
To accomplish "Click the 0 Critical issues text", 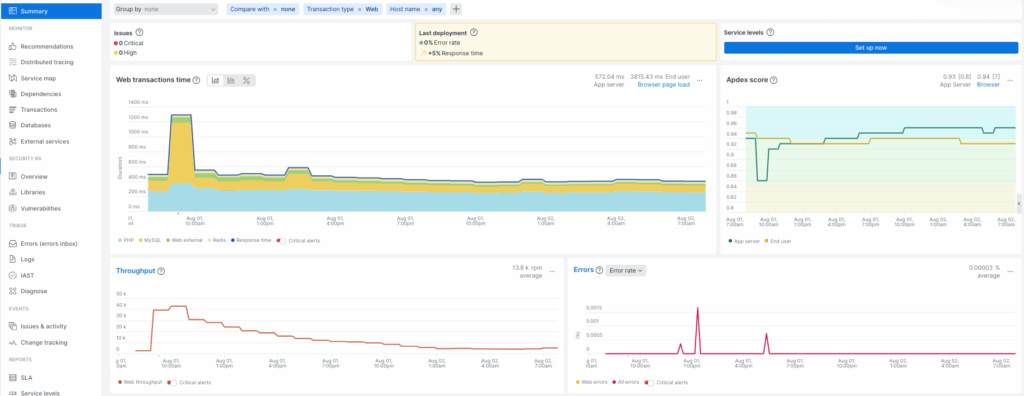I will click(x=131, y=42).
